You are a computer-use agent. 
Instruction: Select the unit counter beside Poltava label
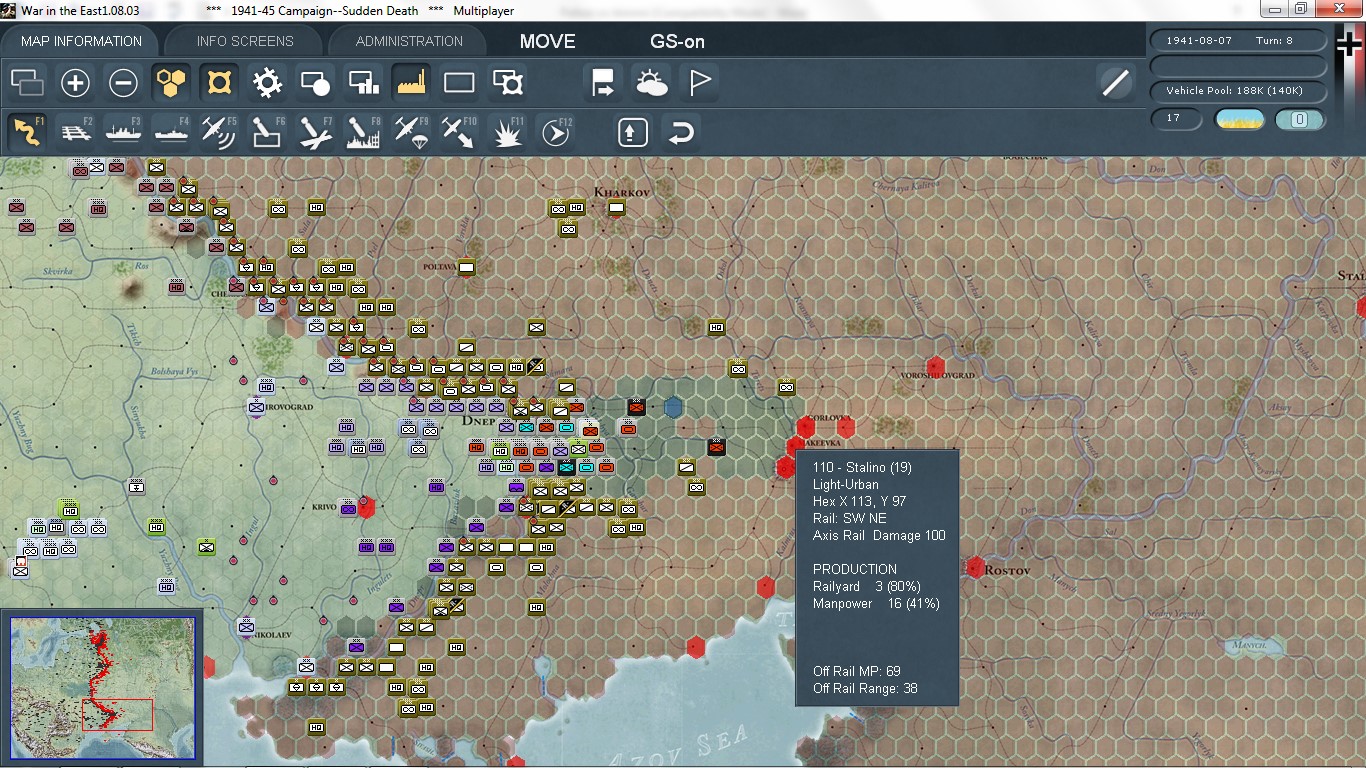pos(466,267)
